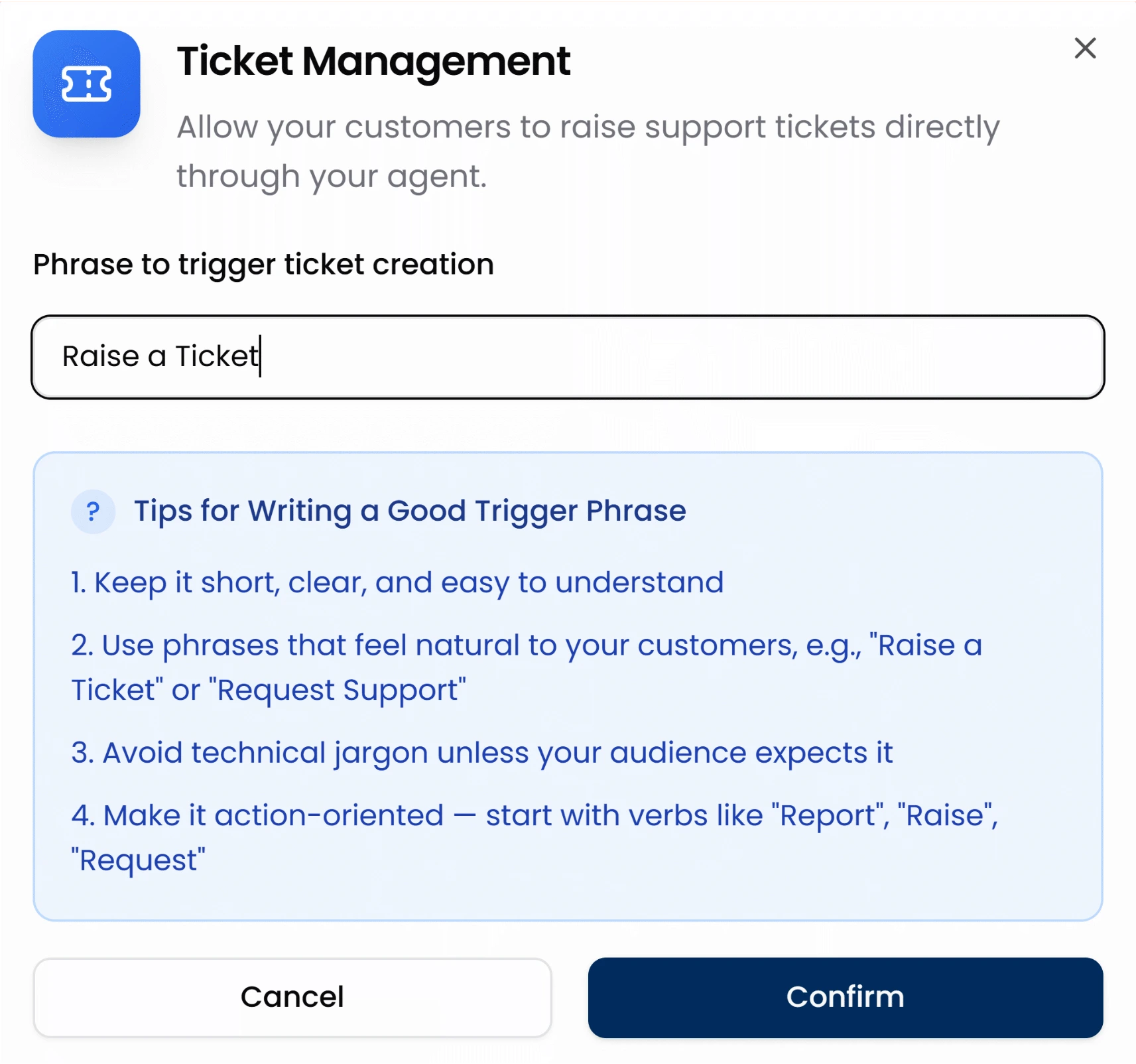Tap the rounded blue icon above the description
Image resolution: width=1136 pixels, height=1064 pixels.
tap(86, 84)
